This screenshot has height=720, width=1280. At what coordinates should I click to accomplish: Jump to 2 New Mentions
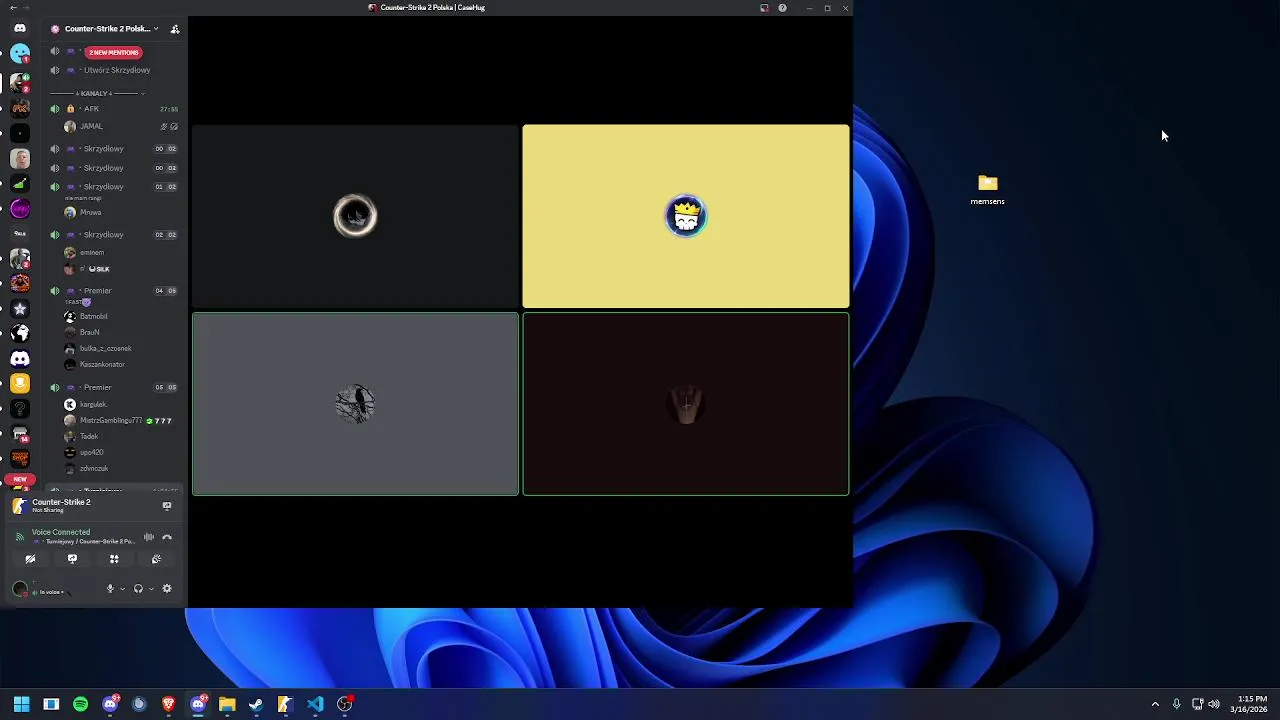click(x=113, y=52)
